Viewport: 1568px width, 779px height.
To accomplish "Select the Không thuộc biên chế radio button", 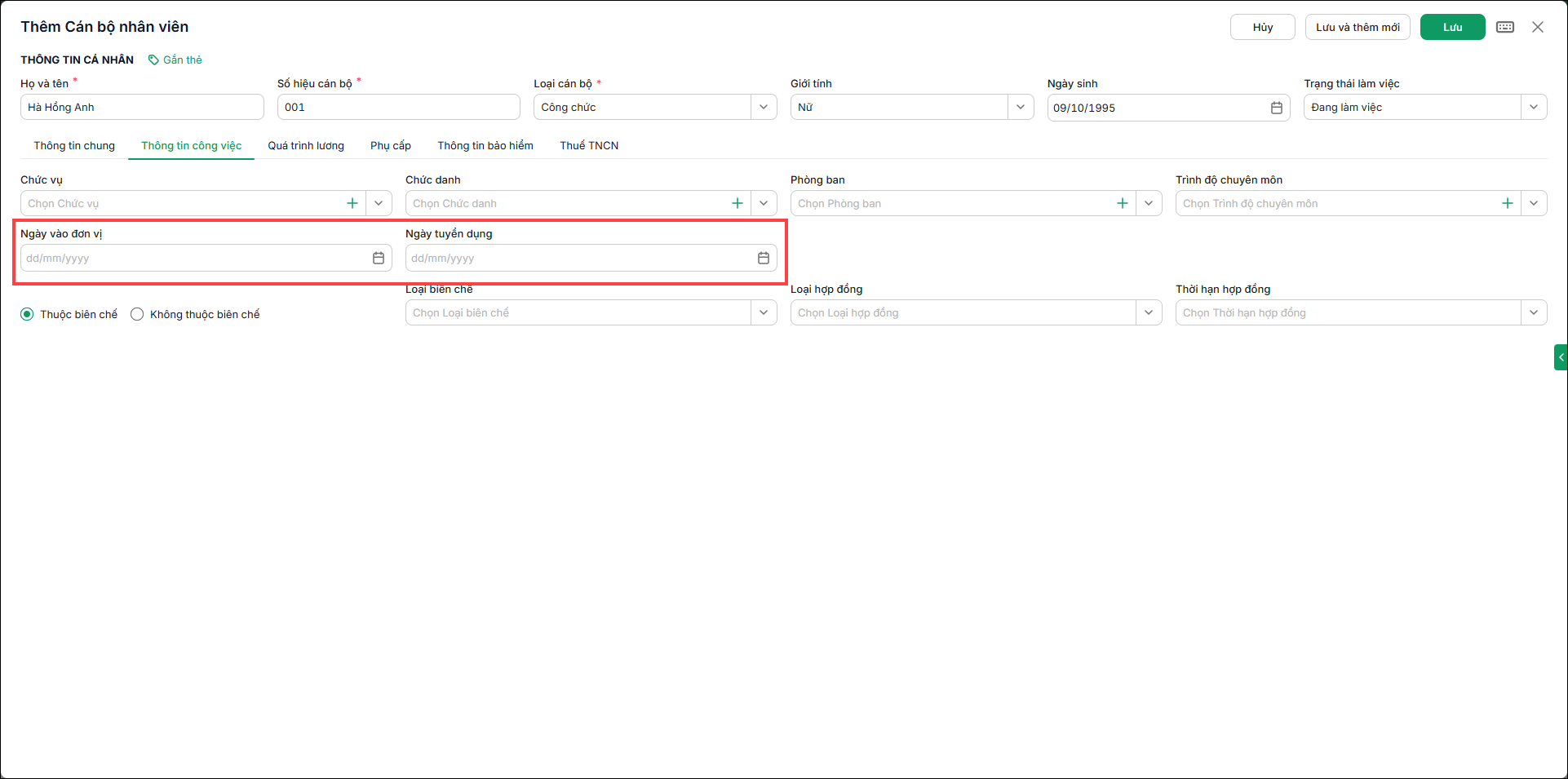I will 137,314.
